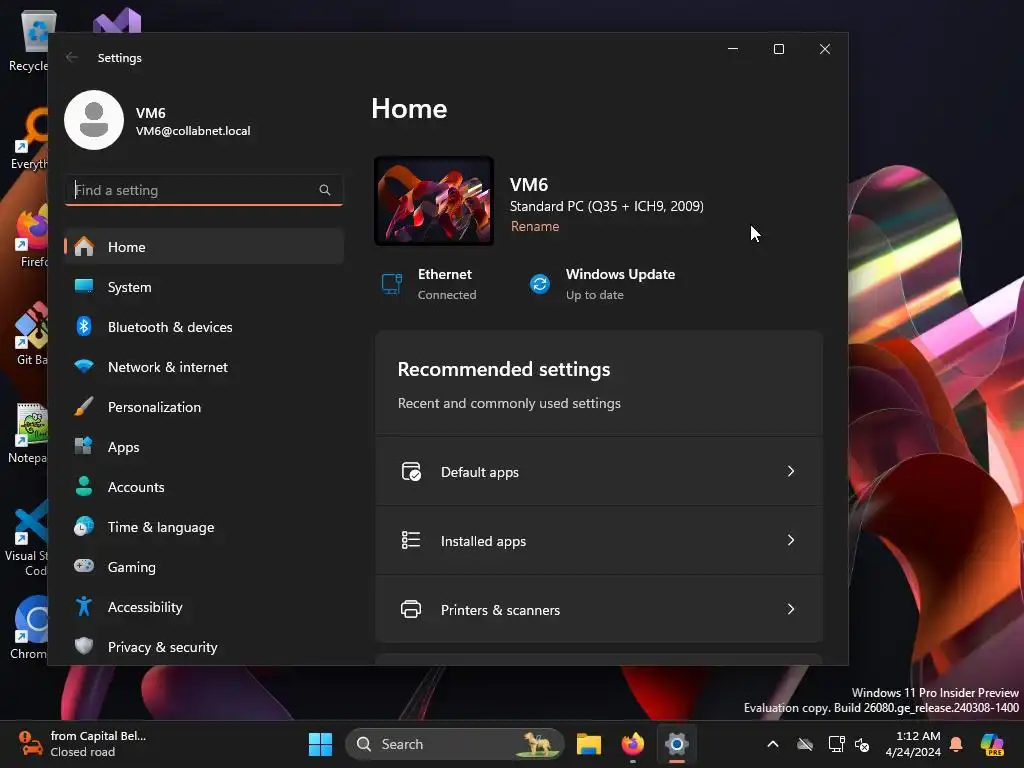This screenshot has width=1024, height=768.
Task: Open Accessibility settings section
Action: [204, 606]
